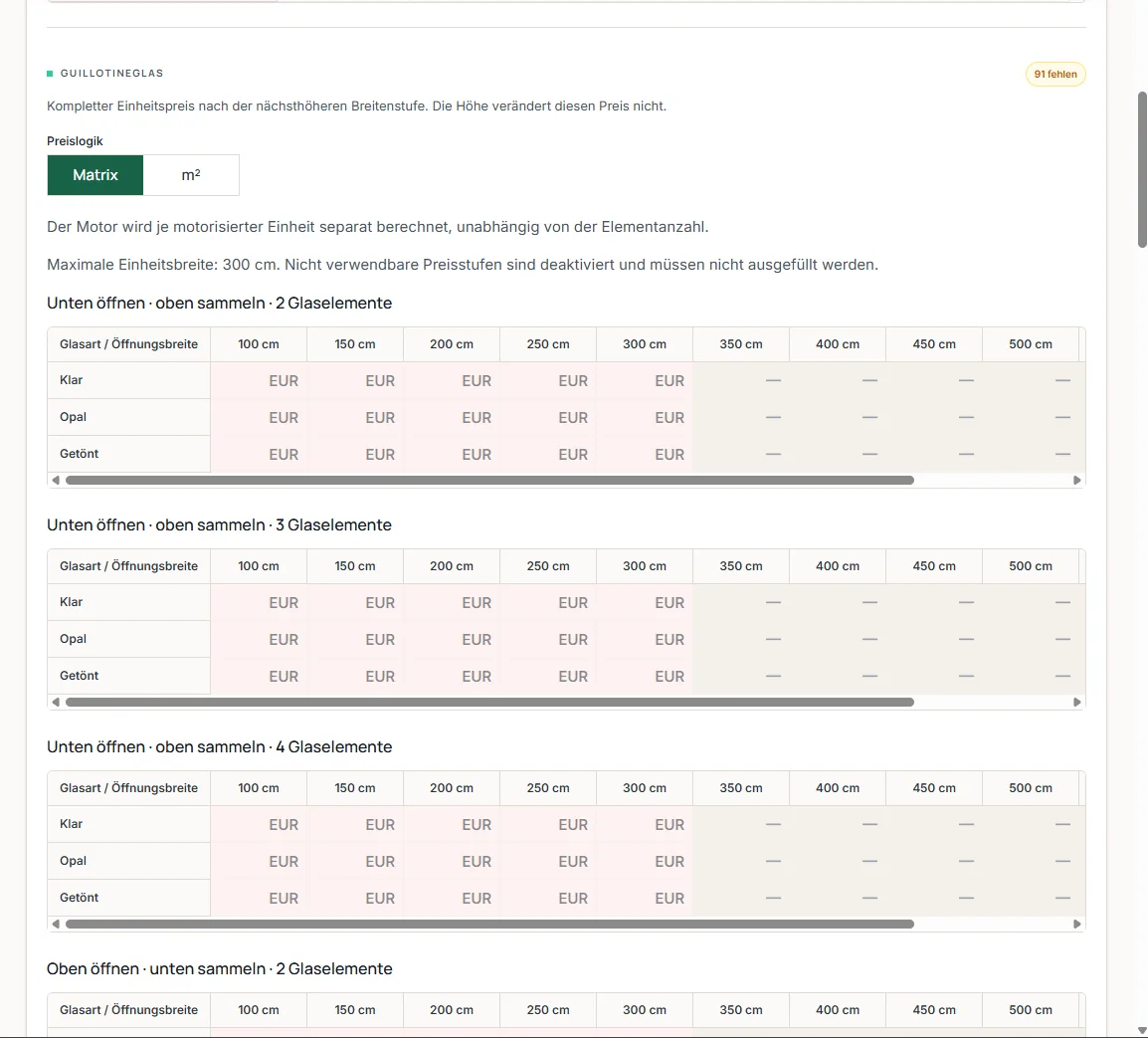Click horizontal scrollbar of the 3 Glaselemente table

click(x=489, y=703)
